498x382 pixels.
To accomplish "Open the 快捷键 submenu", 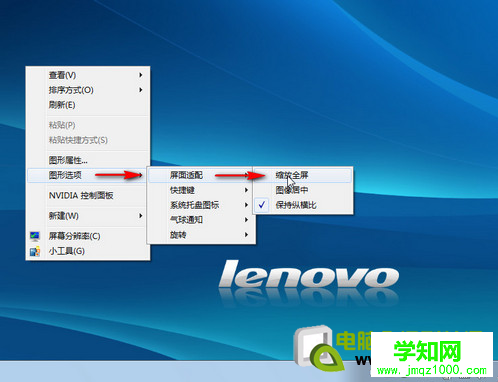I will tap(201, 190).
